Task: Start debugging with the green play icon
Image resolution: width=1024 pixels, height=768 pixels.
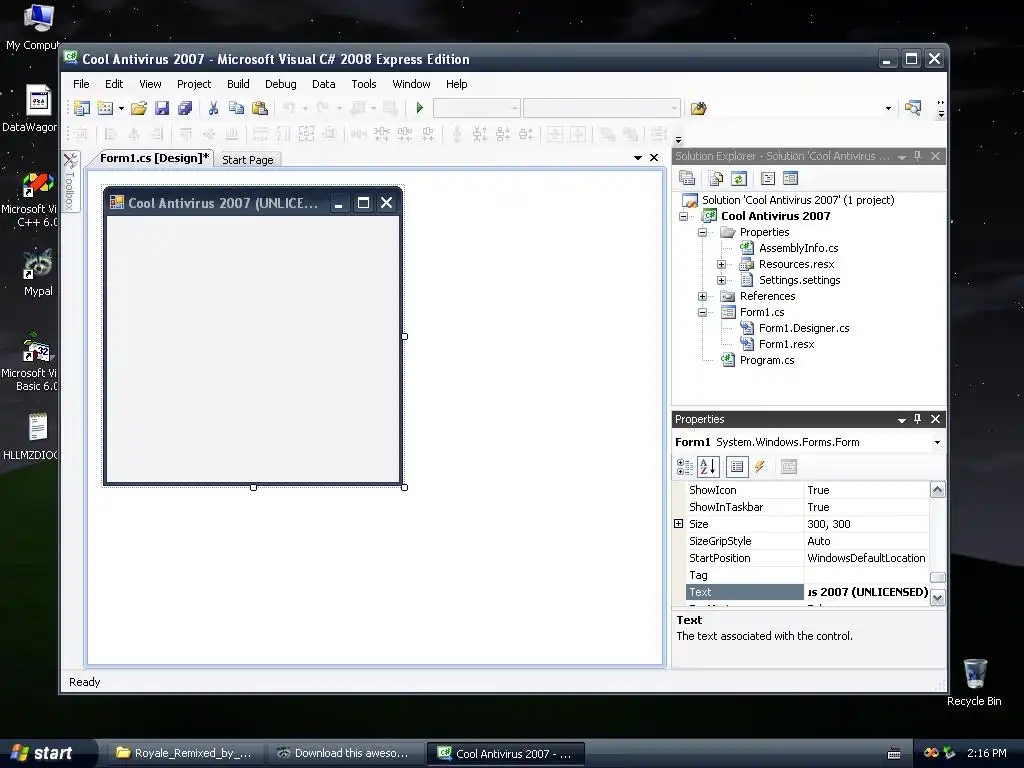Action: (420, 108)
